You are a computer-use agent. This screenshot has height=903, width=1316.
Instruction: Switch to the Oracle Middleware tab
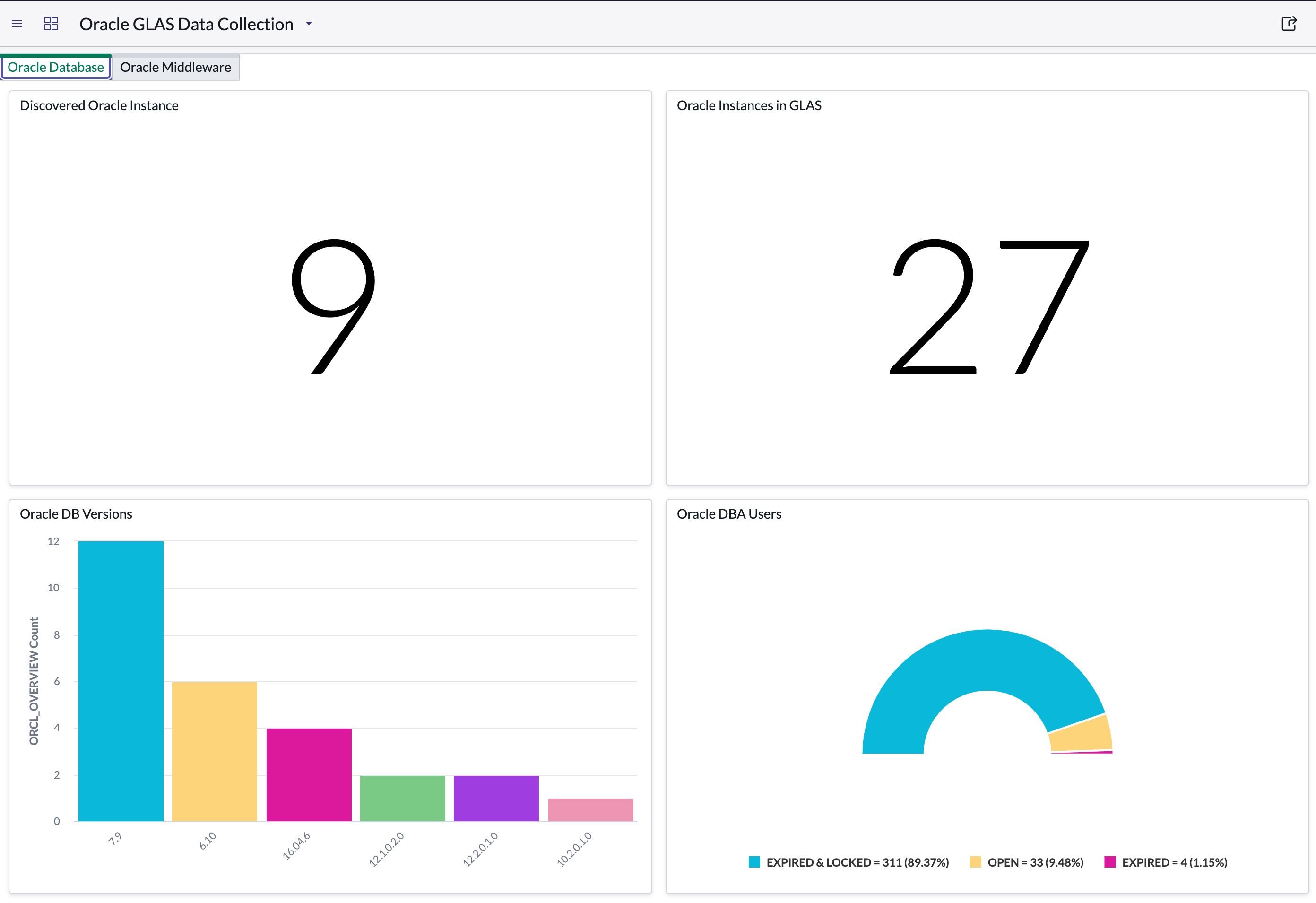pos(175,68)
